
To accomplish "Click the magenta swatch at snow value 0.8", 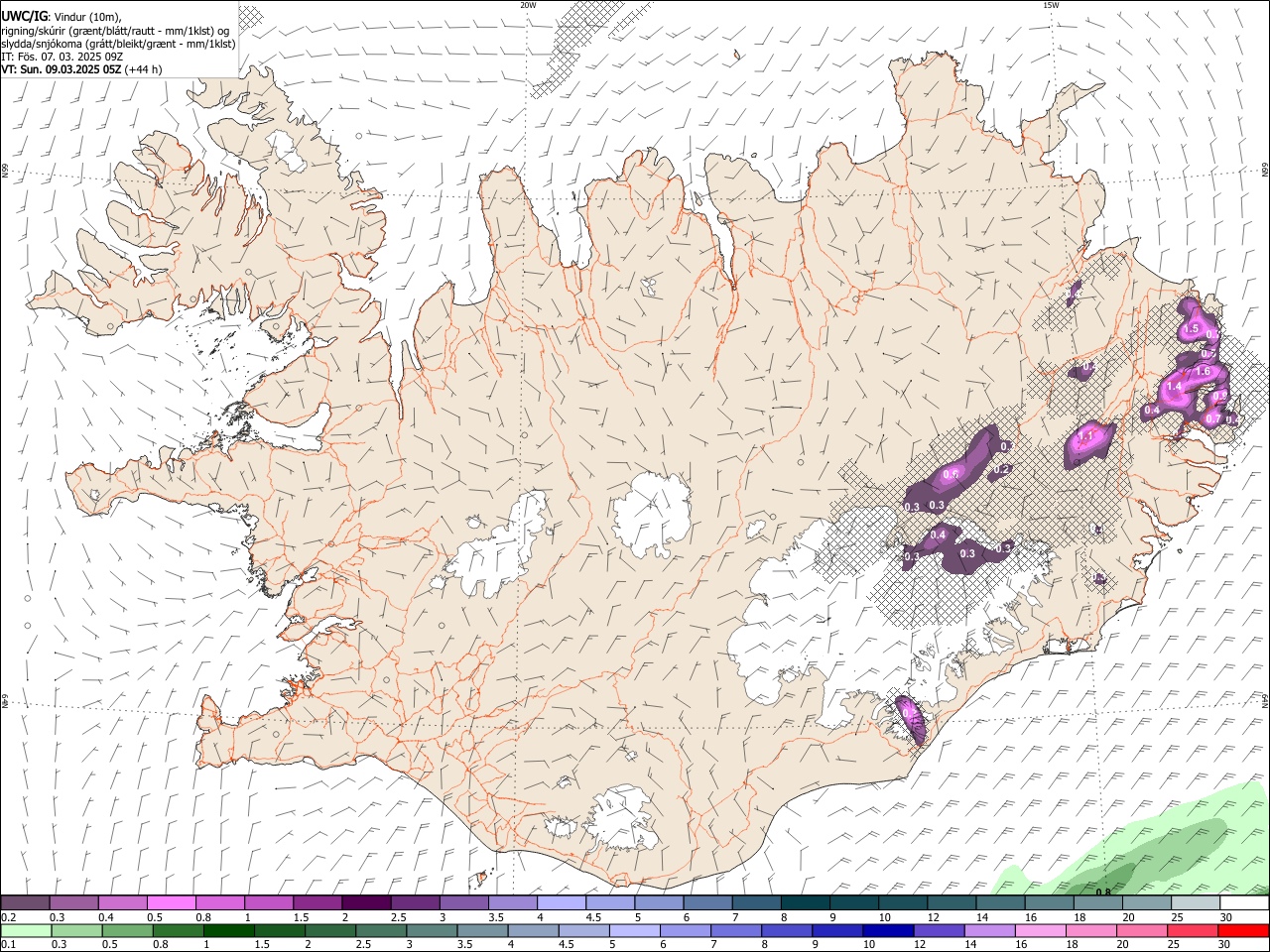I will coord(219,902).
